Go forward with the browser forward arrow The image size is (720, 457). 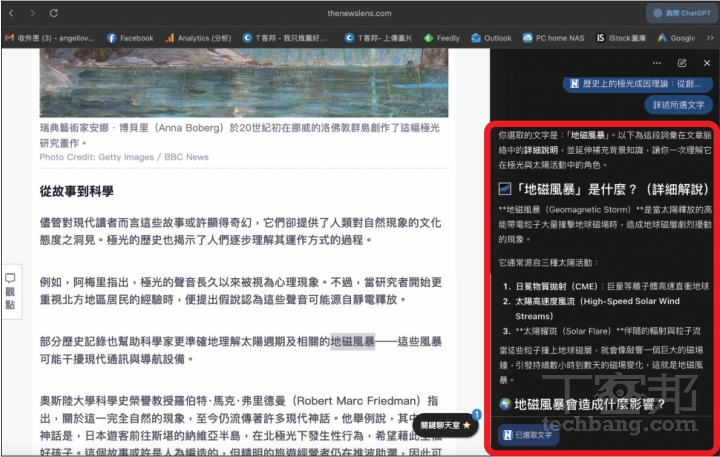(32, 13)
